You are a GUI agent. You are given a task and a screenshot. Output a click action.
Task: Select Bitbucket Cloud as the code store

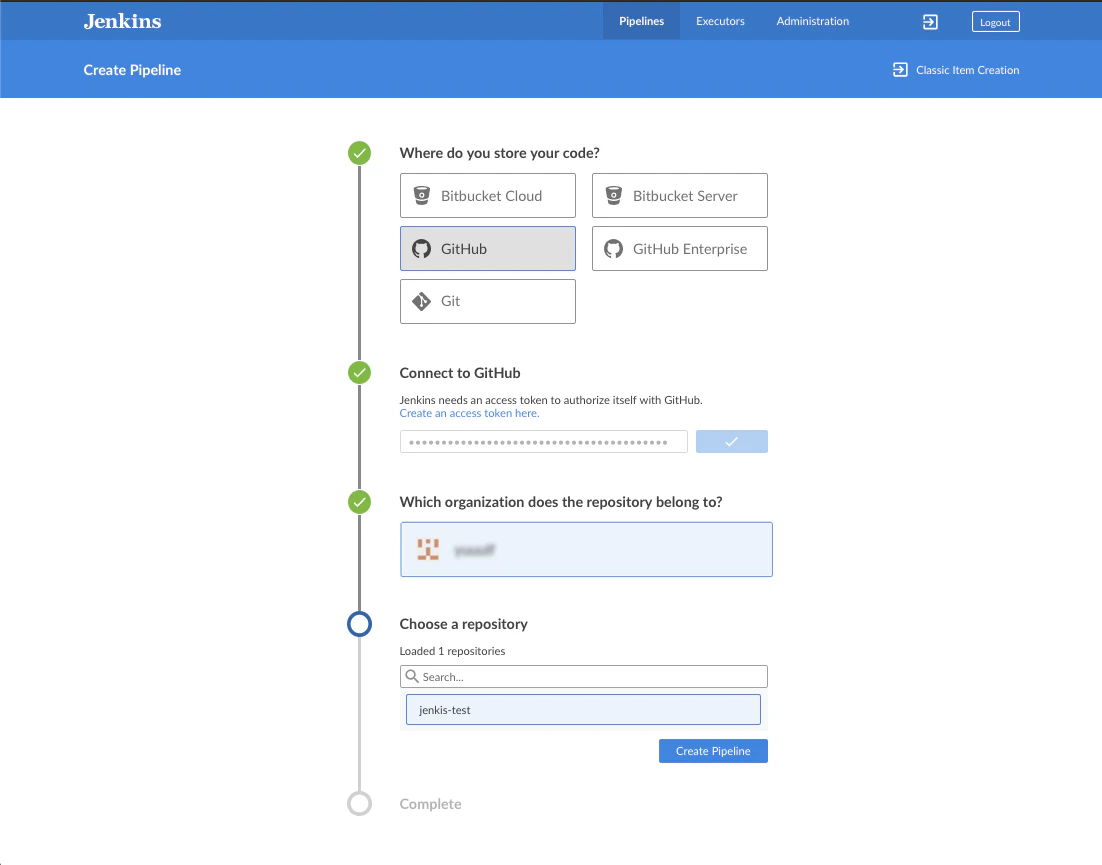pyautogui.click(x=488, y=195)
